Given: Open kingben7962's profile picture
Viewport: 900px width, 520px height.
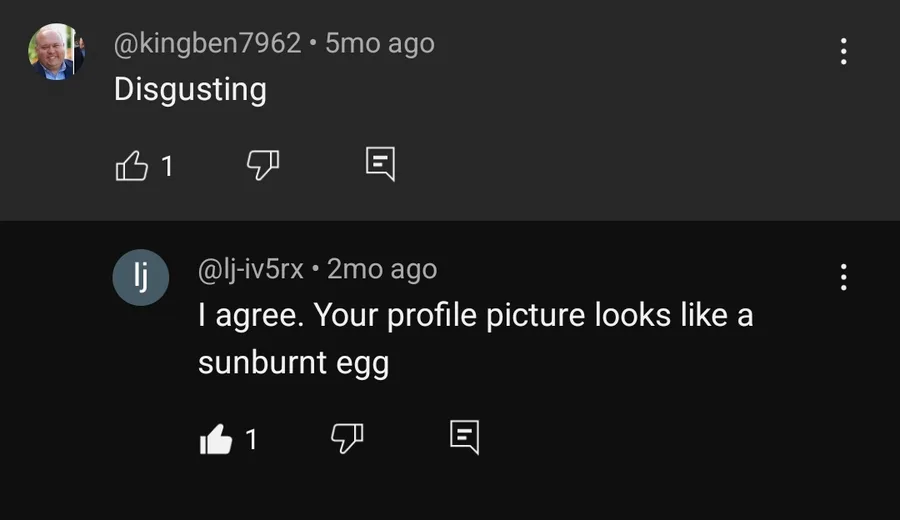Looking at the screenshot, I should (56, 52).
